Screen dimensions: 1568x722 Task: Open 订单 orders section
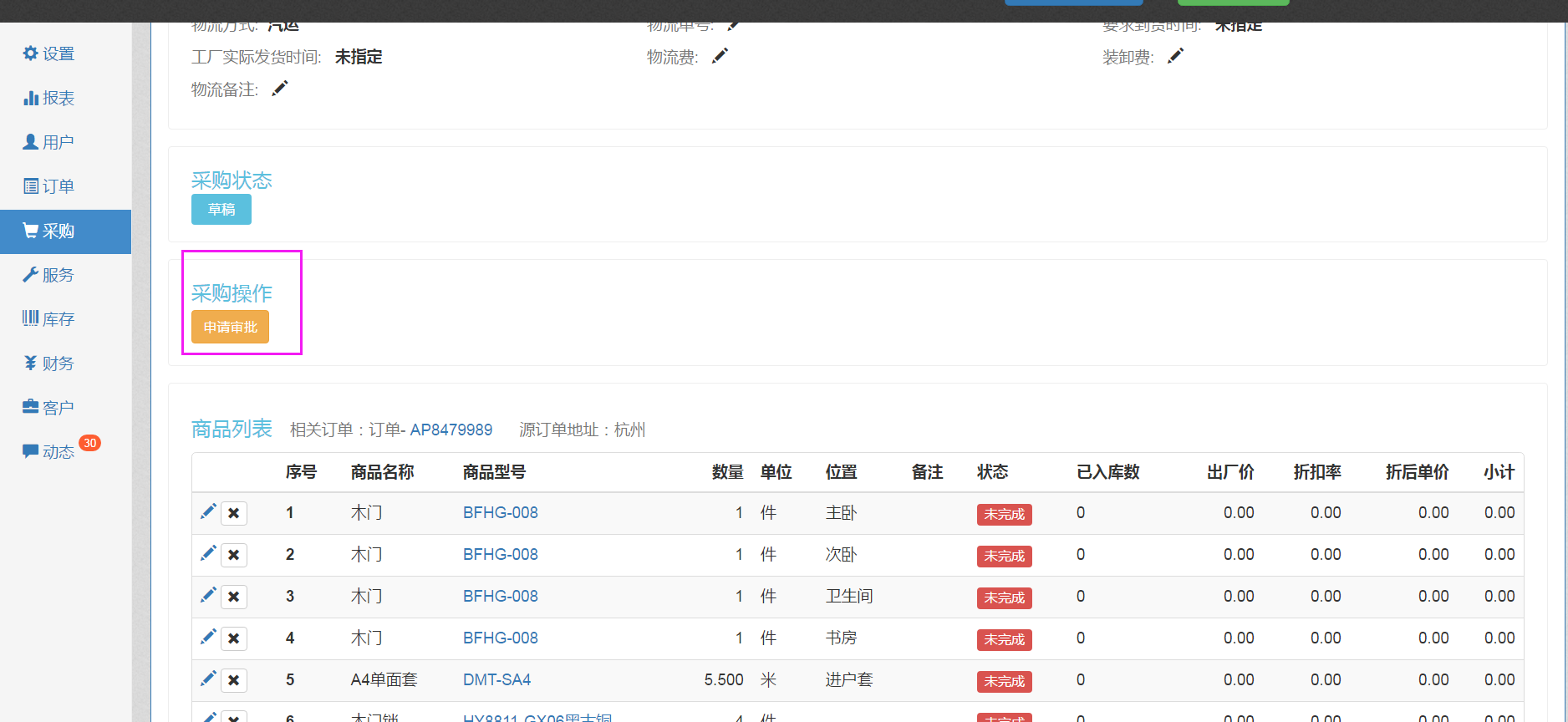tap(48, 186)
